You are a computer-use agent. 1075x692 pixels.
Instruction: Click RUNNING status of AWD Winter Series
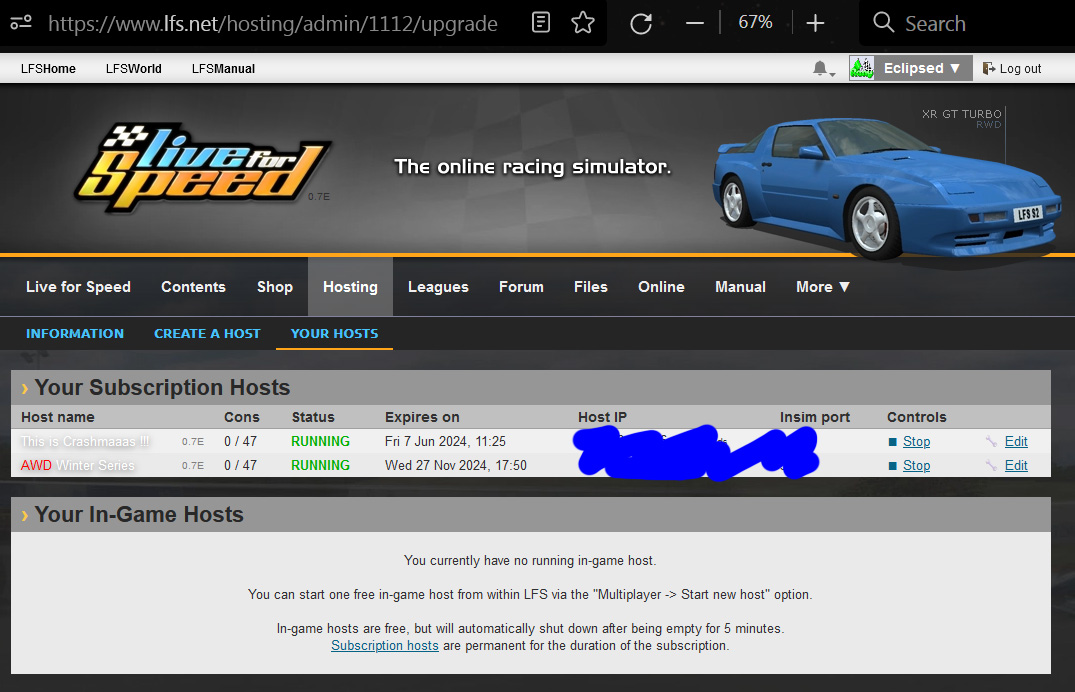click(x=320, y=466)
